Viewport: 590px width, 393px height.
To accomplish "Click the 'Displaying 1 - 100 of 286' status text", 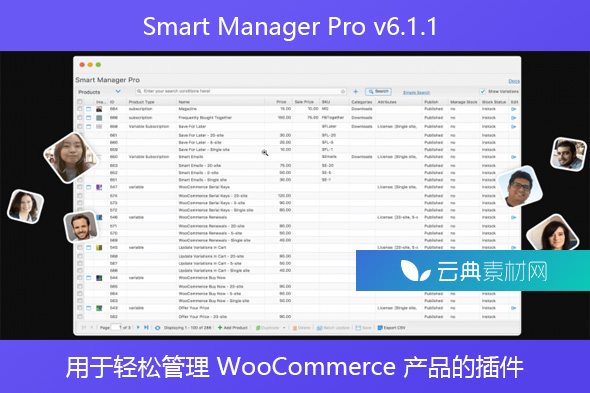I will coord(187,328).
